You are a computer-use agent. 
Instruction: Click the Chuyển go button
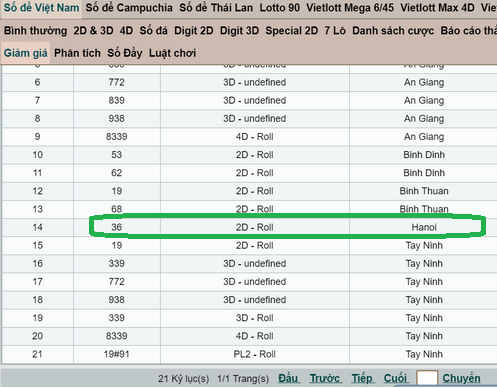(x=461, y=378)
